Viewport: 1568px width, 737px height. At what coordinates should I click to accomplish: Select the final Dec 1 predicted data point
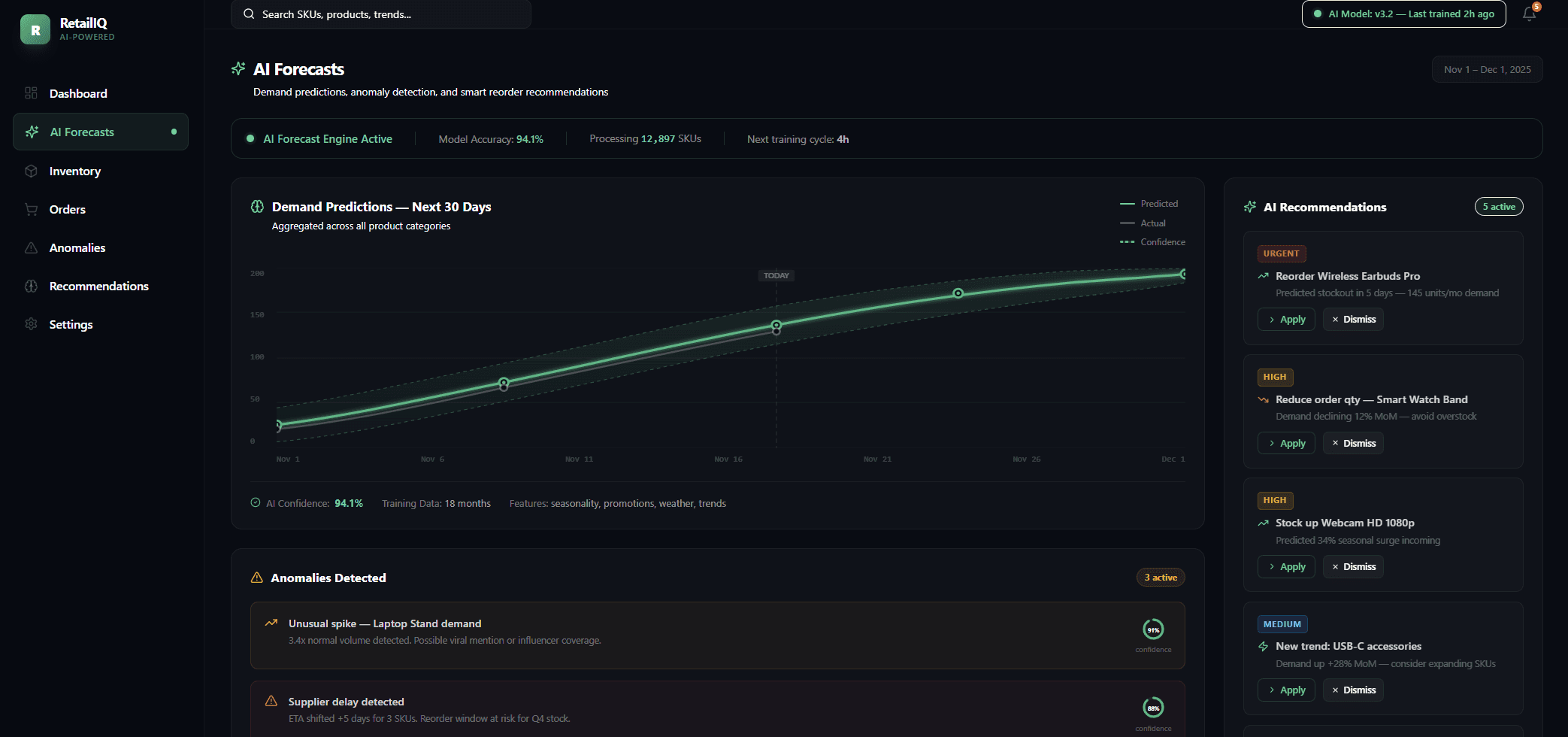tap(1183, 274)
